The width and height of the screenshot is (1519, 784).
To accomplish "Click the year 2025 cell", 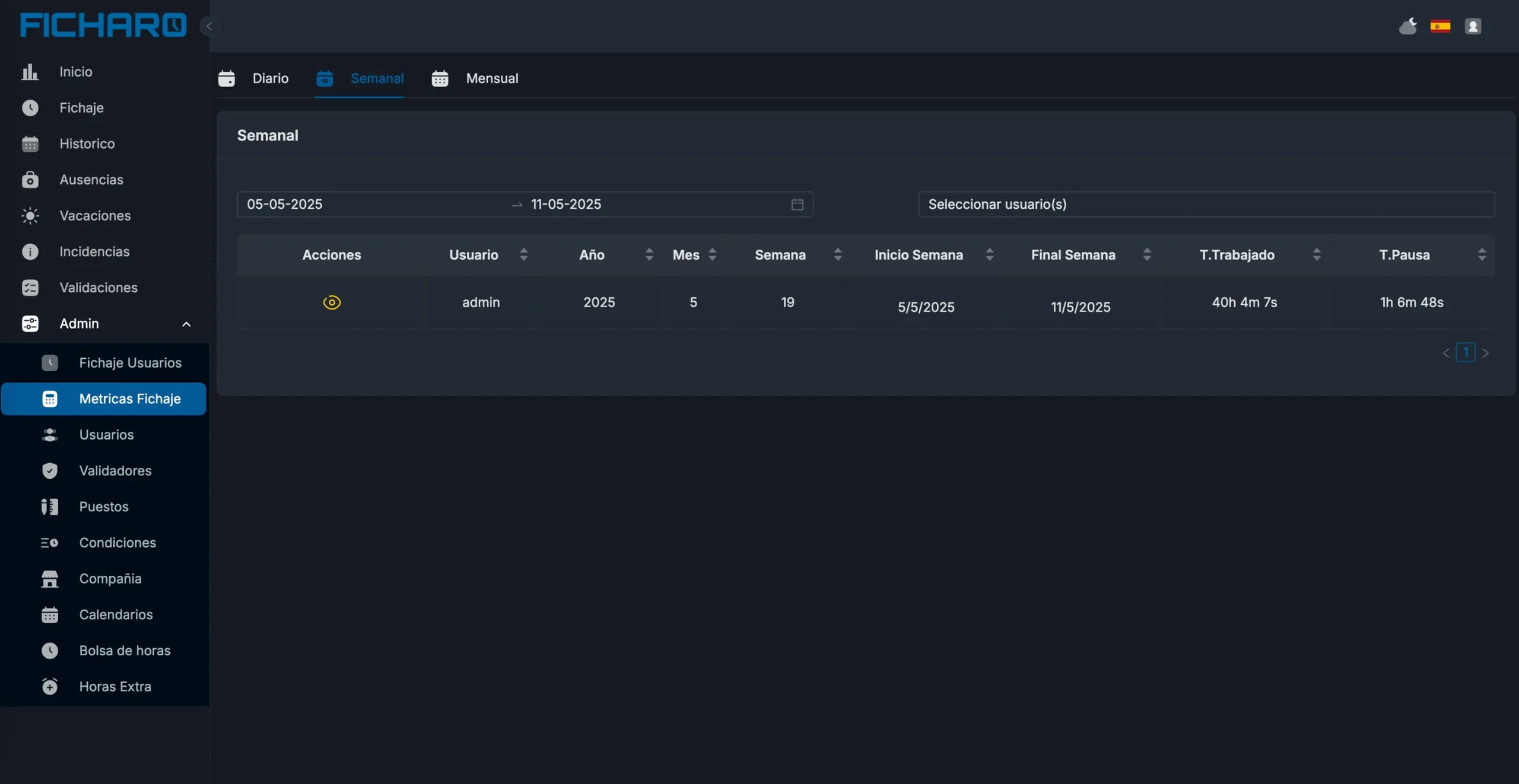I will [599, 302].
